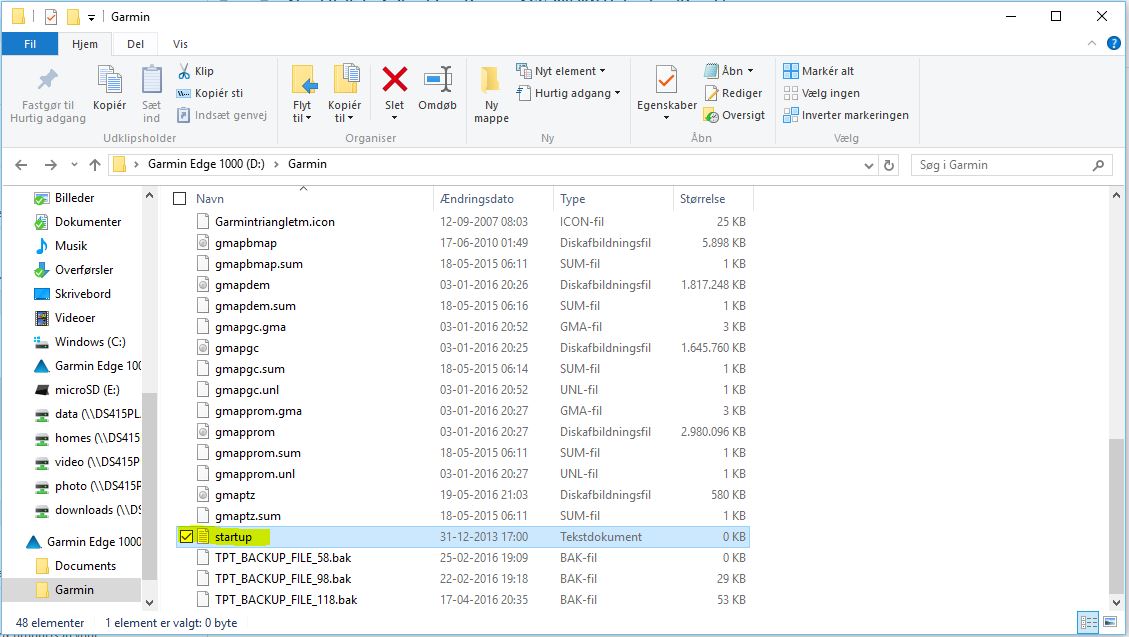Viewport: 1129px width, 637px height.
Task: Click the file list scrollbar down arrow
Action: pyautogui.click(x=1116, y=603)
